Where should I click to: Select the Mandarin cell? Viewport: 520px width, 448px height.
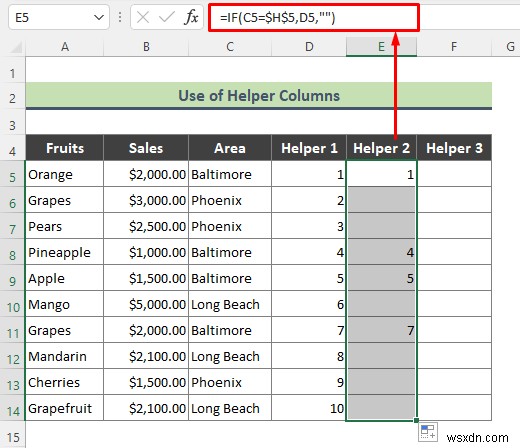65,356
